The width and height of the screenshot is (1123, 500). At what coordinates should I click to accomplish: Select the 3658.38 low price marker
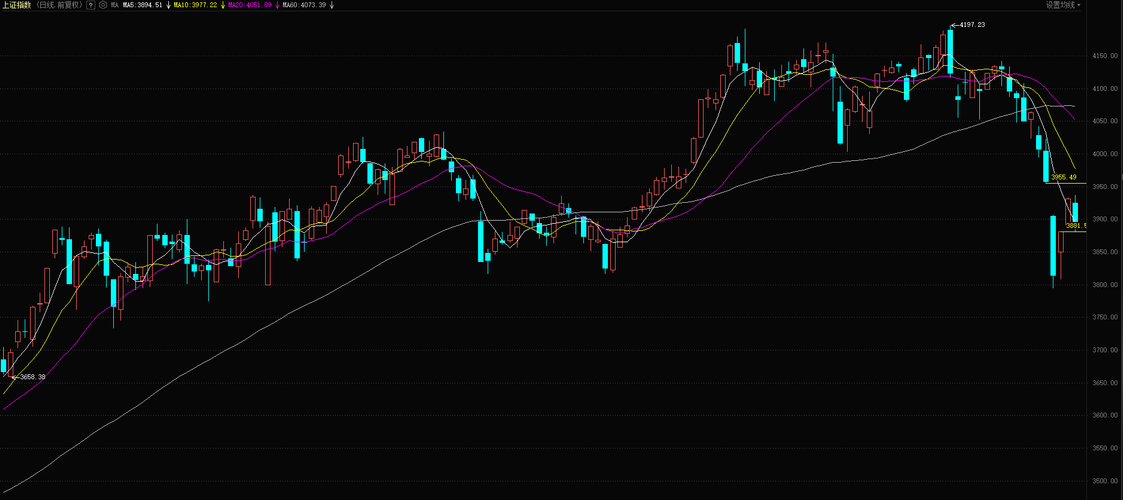coord(29,377)
